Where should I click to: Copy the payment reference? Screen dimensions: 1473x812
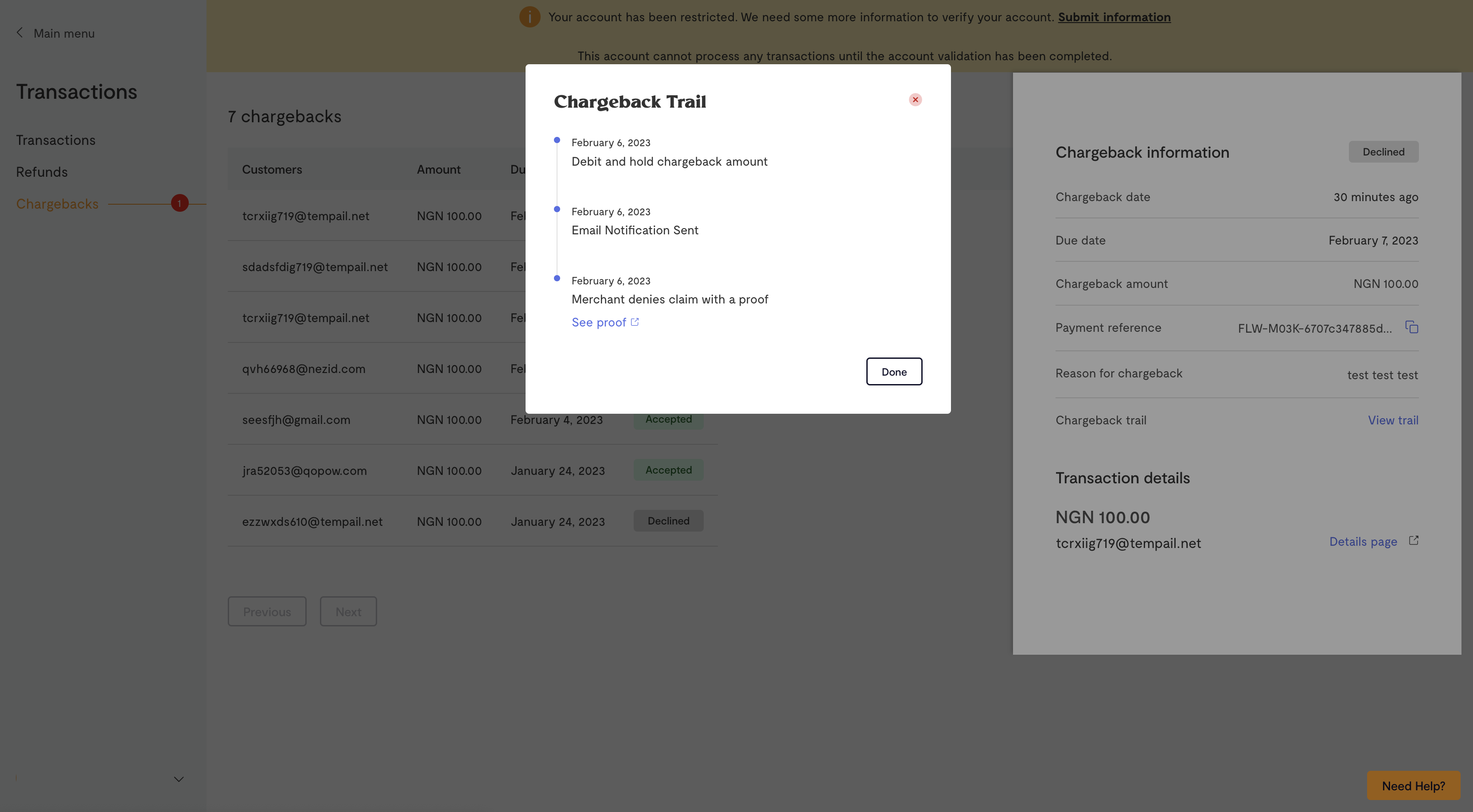tap(1411, 327)
